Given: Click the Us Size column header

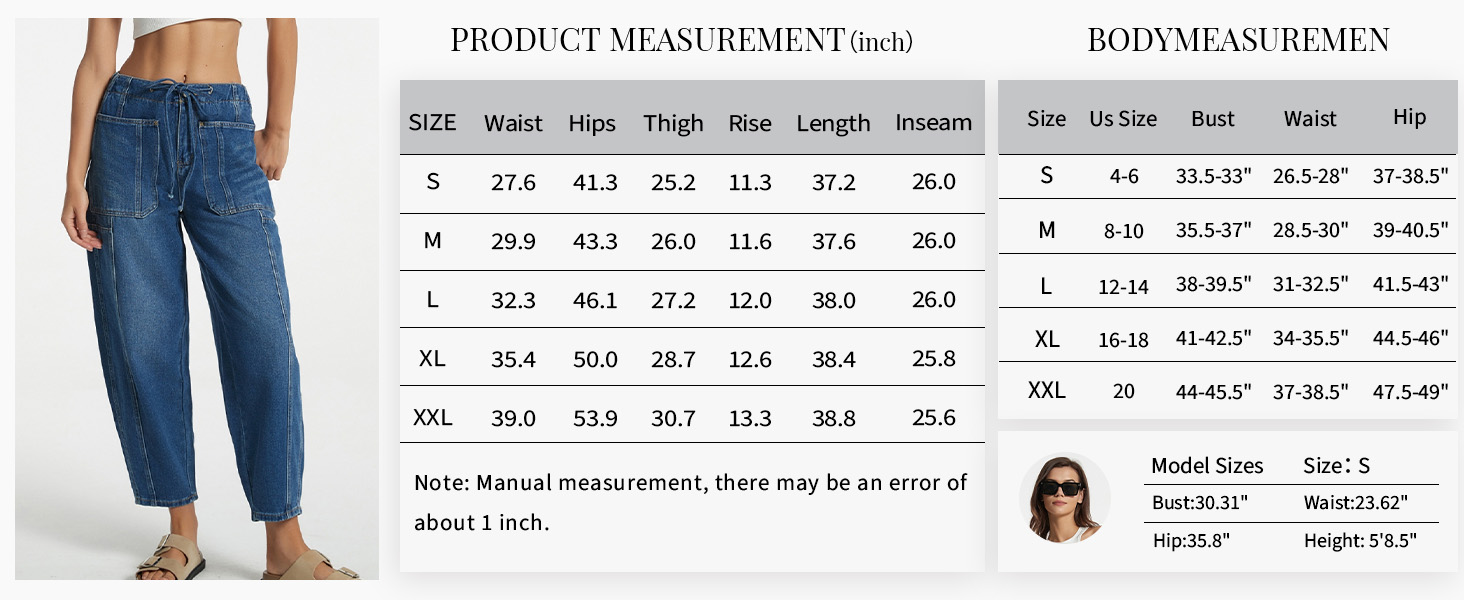Looking at the screenshot, I should (x=1123, y=119).
